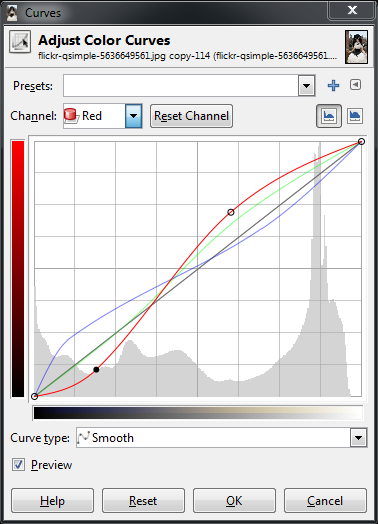
Task: Toggle the Preview checkbox
Action: [x=18, y=465]
